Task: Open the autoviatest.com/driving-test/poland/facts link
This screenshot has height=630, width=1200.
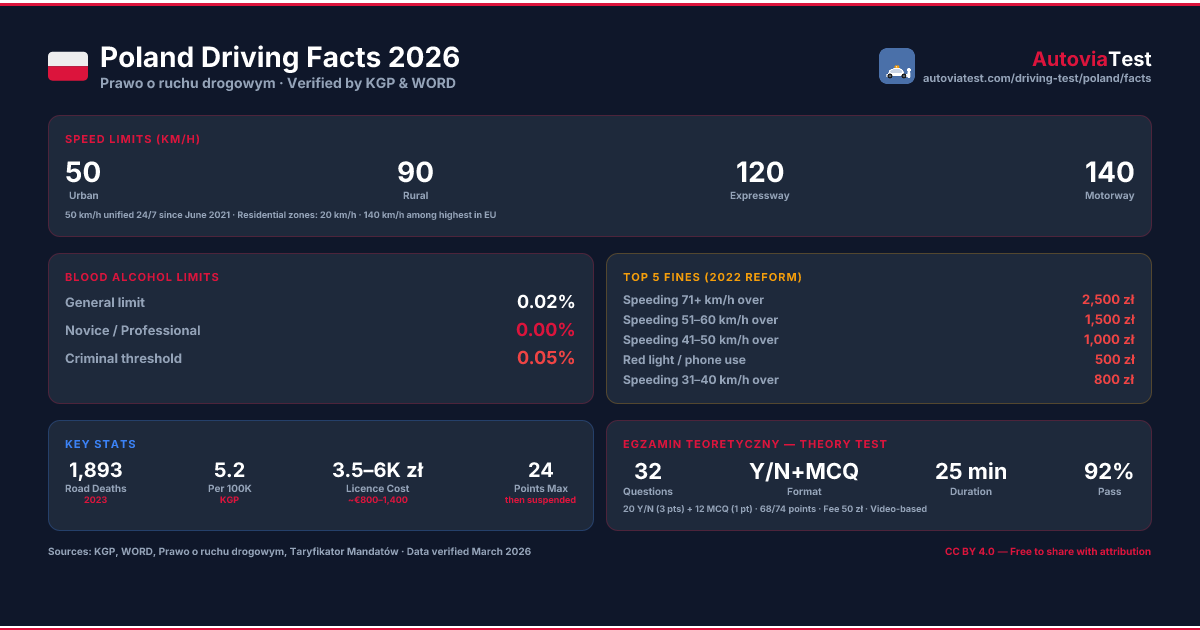Action: (1037, 78)
